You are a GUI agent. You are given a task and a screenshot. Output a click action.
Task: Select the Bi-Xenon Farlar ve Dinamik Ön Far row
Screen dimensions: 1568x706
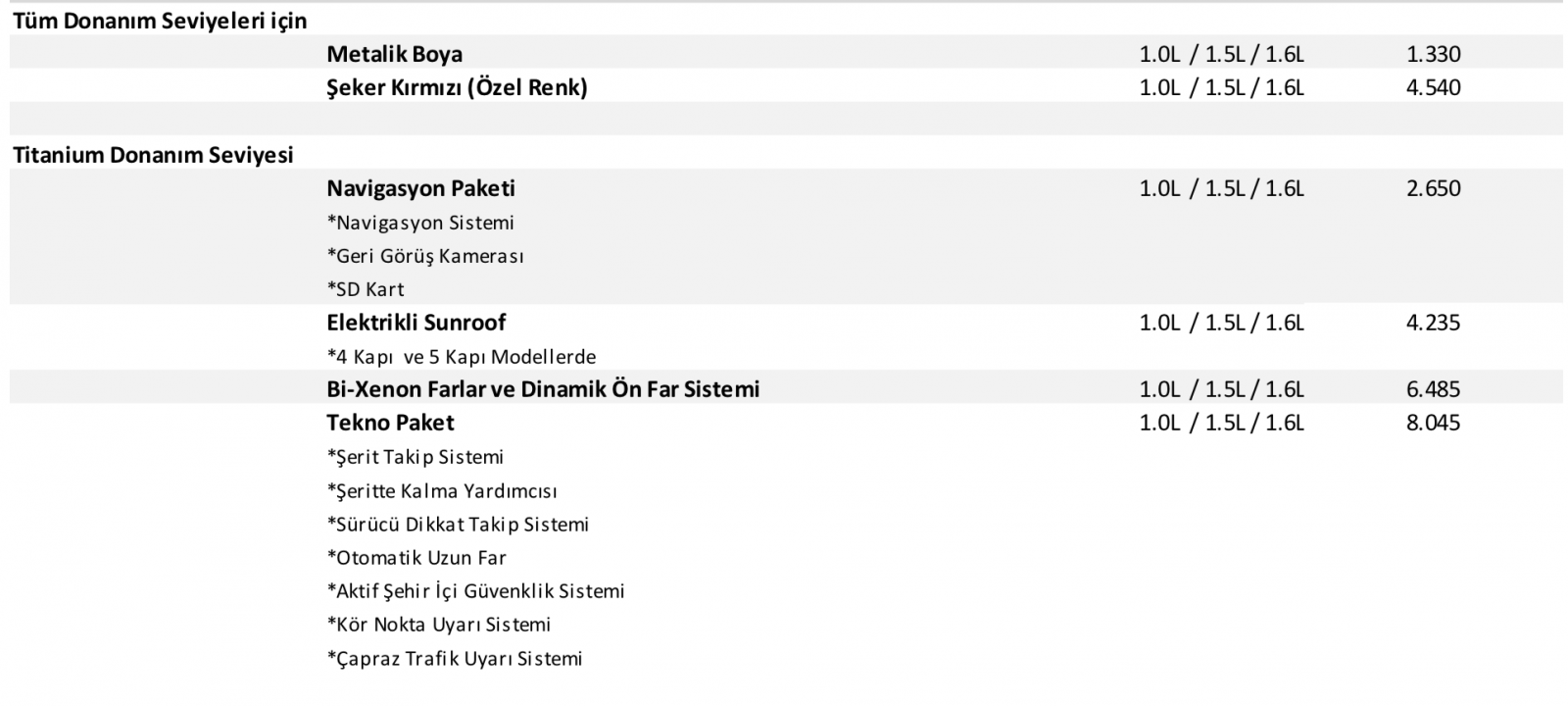pos(543,389)
